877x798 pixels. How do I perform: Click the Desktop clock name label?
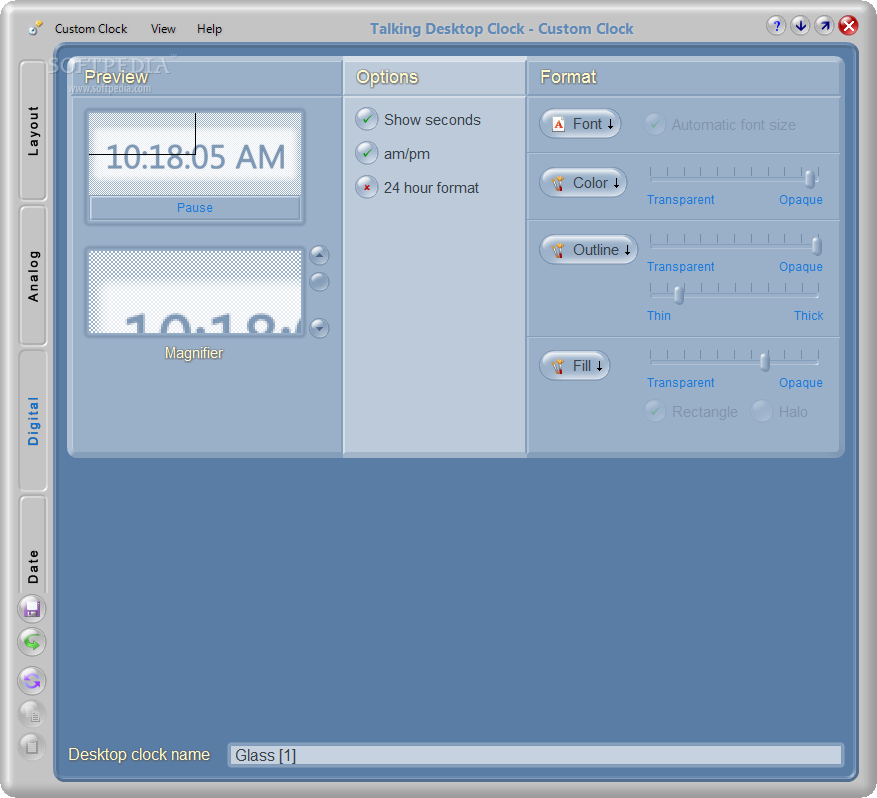(x=139, y=755)
